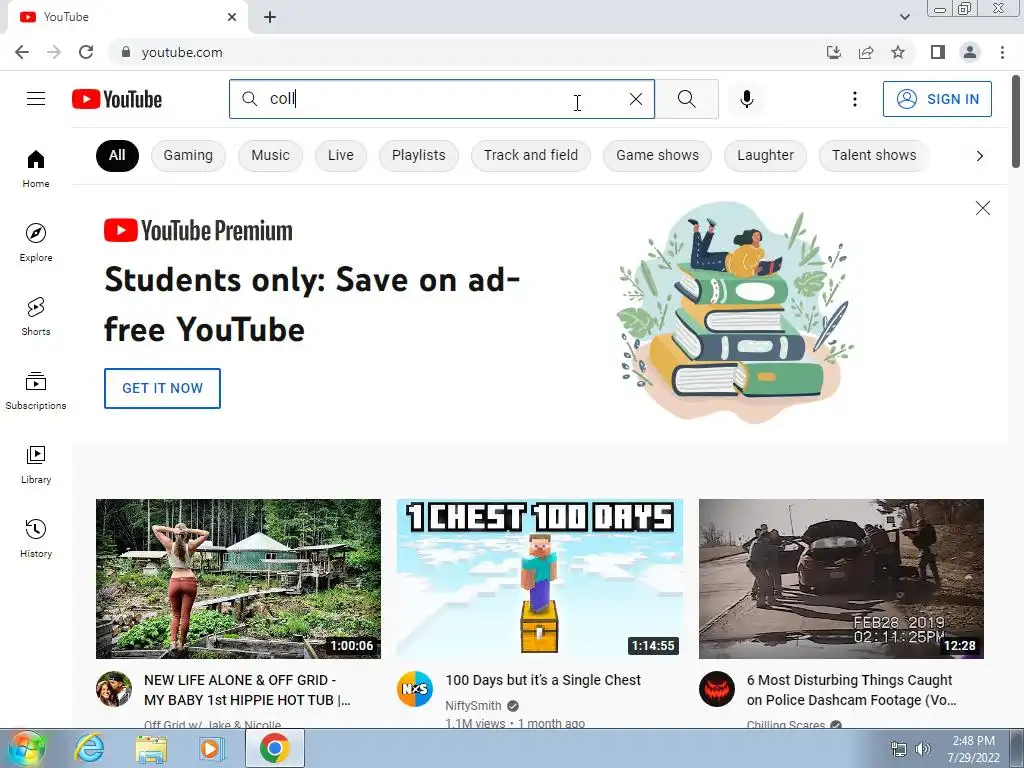This screenshot has height=768, width=1024.
Task: Open Chrome profile icon
Action: pos(970,52)
